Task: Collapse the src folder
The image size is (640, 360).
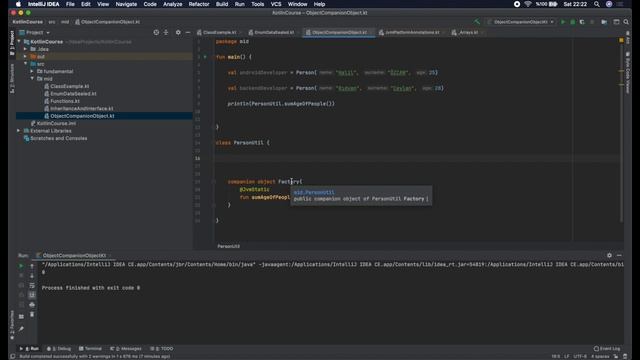Action: tap(26, 64)
